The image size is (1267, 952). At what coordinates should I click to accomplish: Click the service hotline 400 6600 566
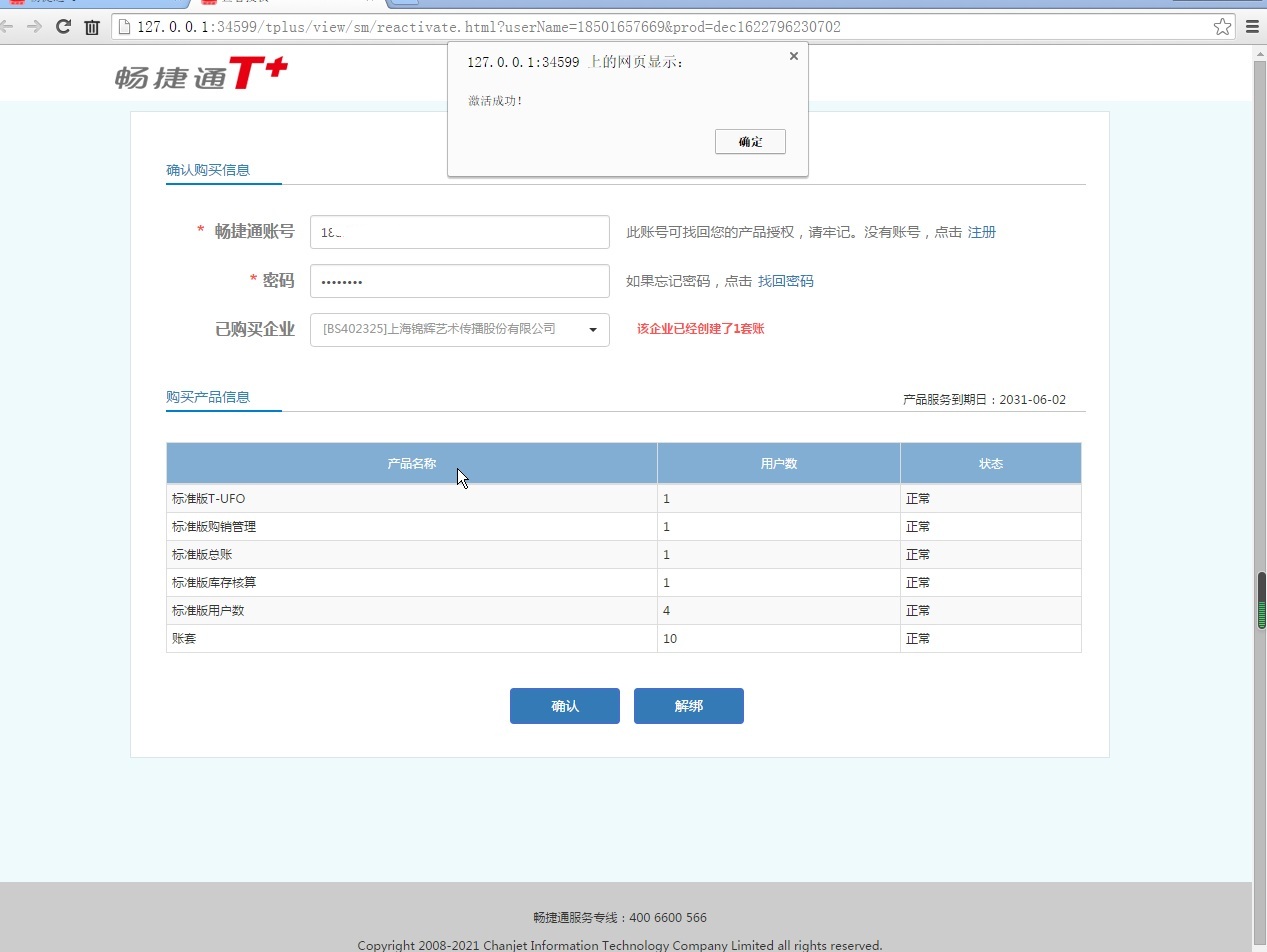(620, 918)
